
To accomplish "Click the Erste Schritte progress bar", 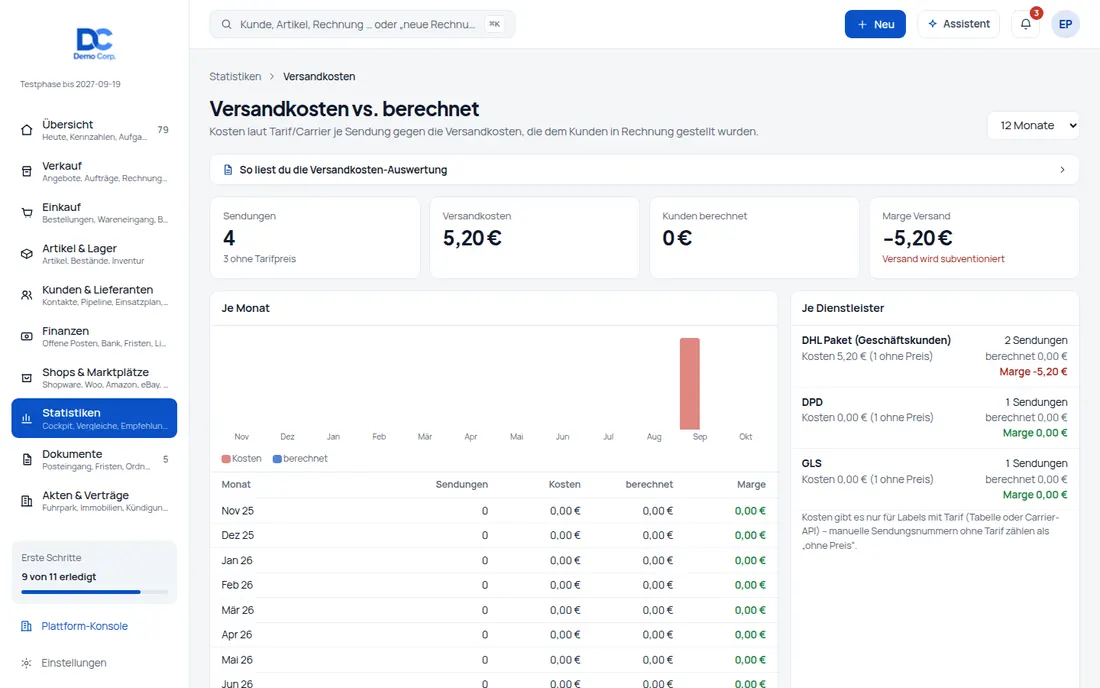I will click(94, 592).
